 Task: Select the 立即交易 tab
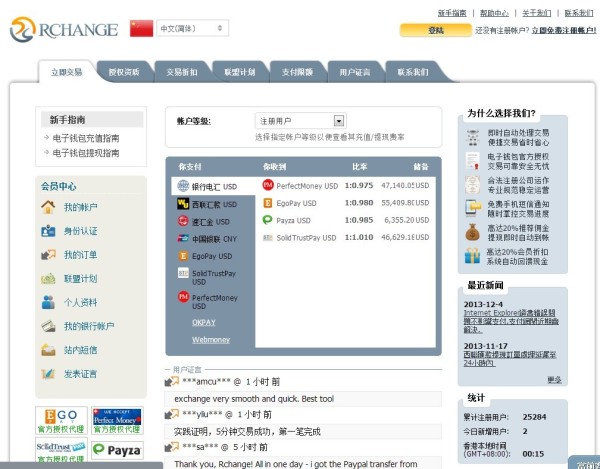pyautogui.click(x=67, y=72)
